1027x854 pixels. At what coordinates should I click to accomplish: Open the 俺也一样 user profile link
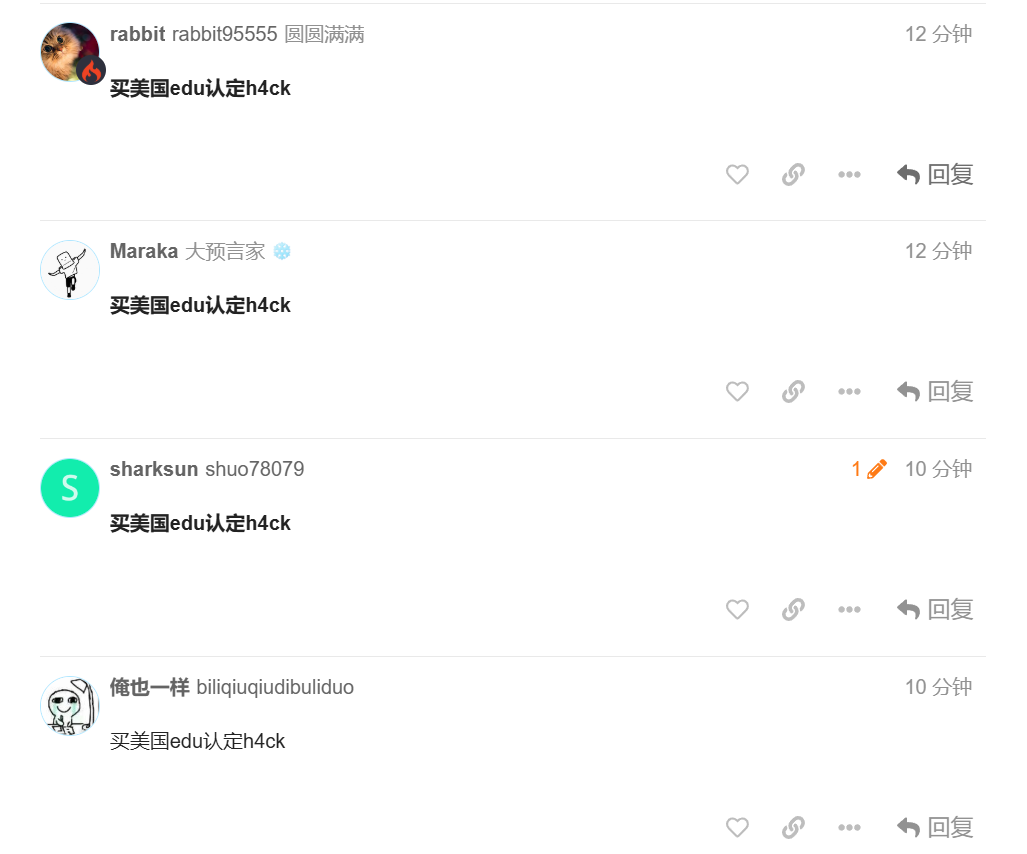149,687
